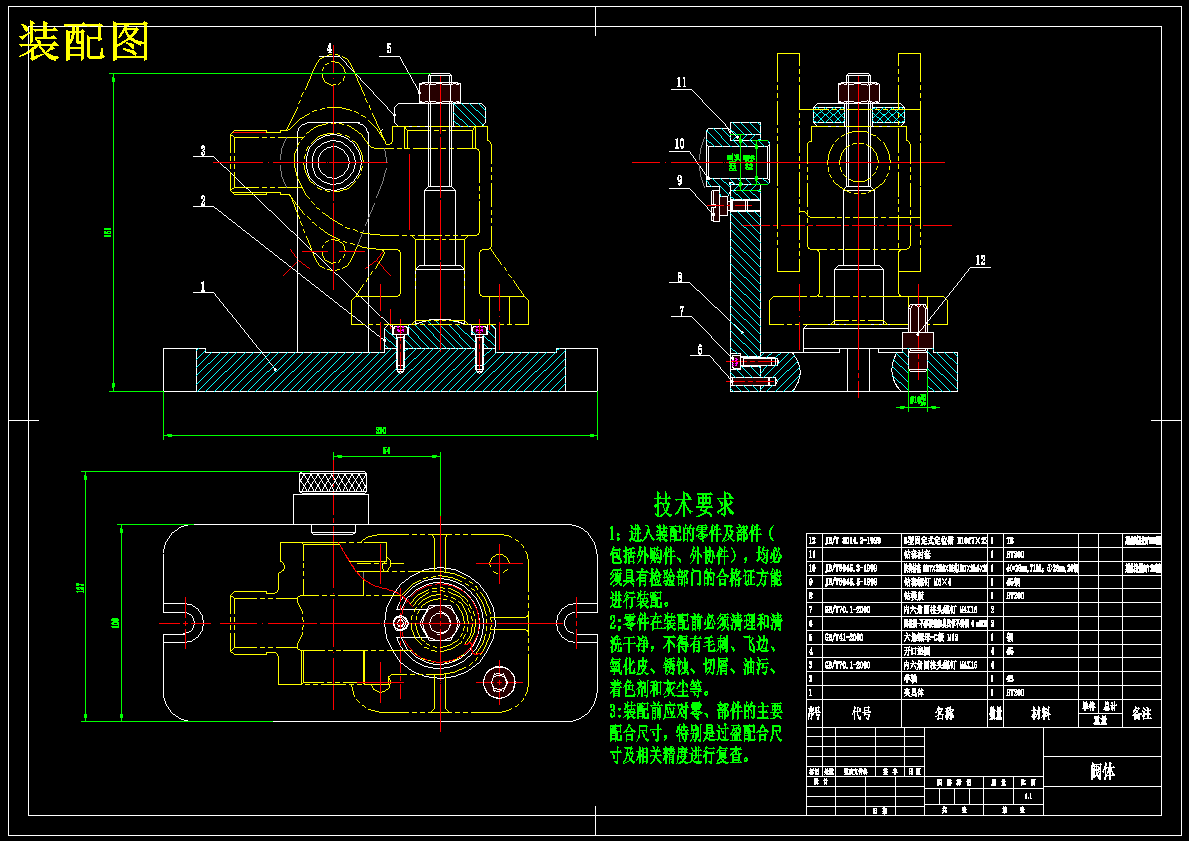Select callout number 2 in the front view
This screenshot has width=1189, height=841.
pos(202,201)
